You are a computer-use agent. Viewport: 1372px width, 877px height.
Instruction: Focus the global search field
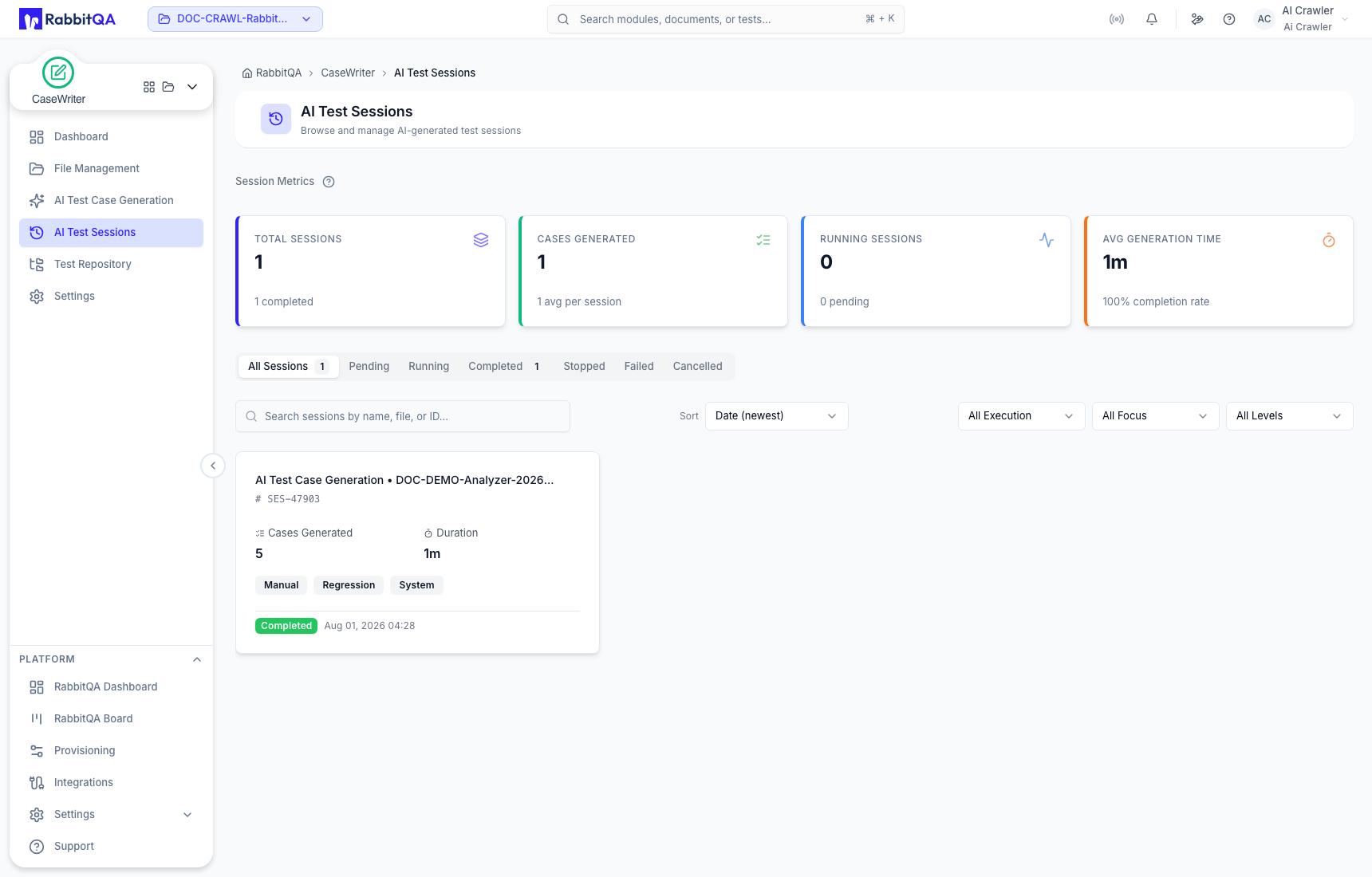(x=726, y=19)
